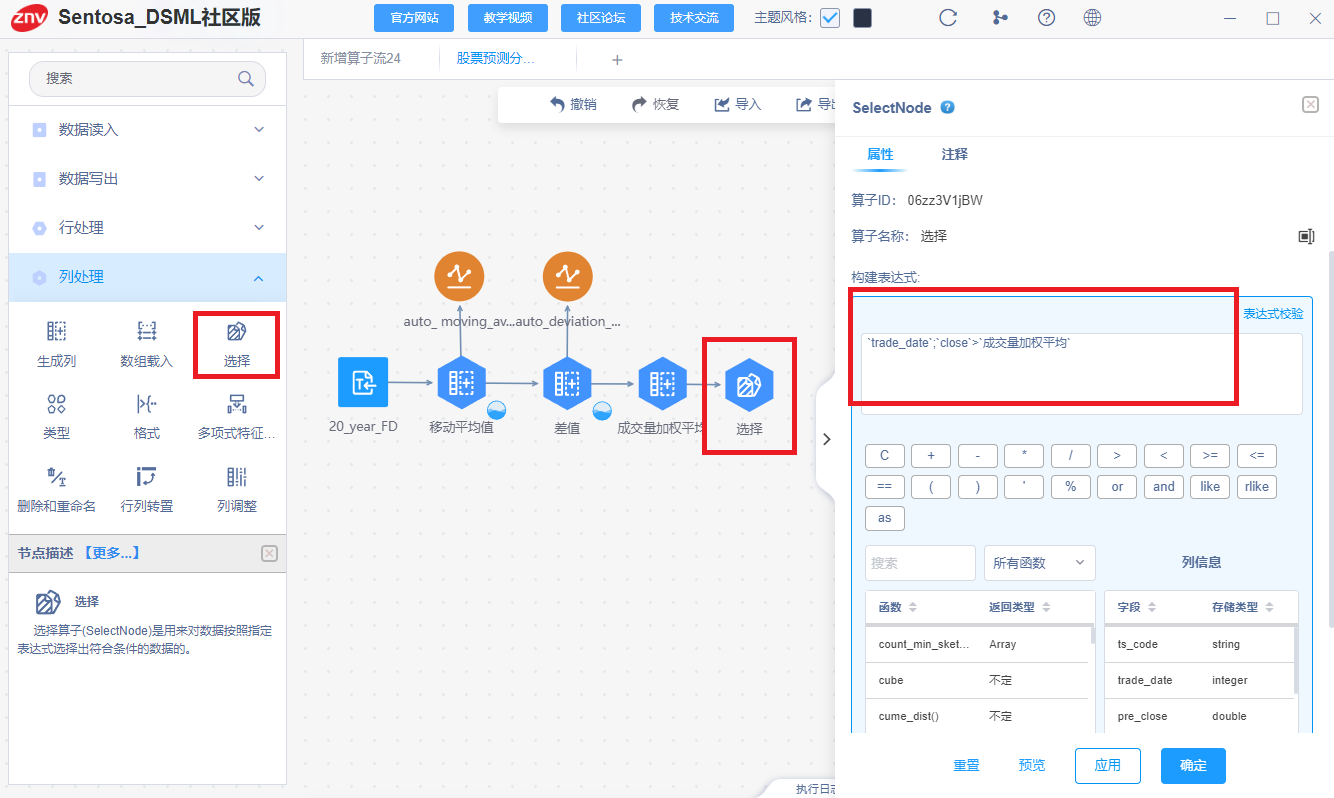Open the 新增算子流24 tab
The height and width of the screenshot is (798, 1334).
(x=360, y=59)
